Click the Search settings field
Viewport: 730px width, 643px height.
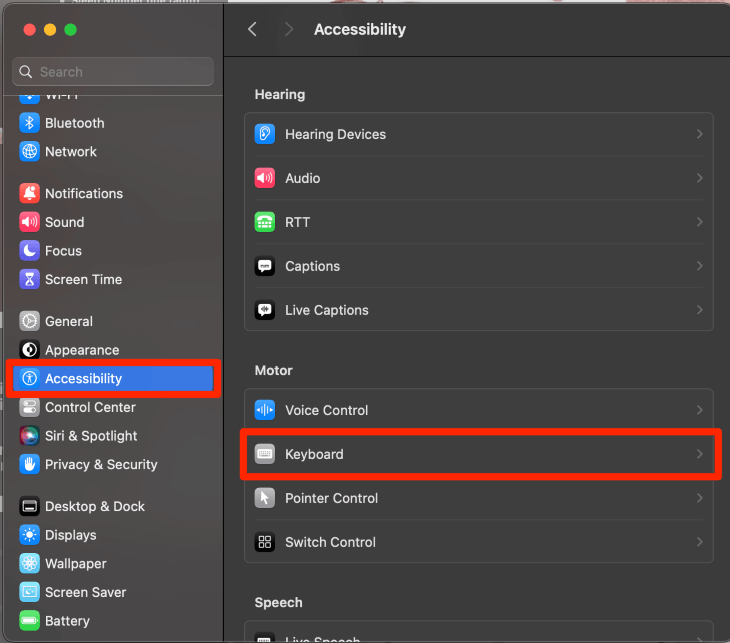click(113, 72)
